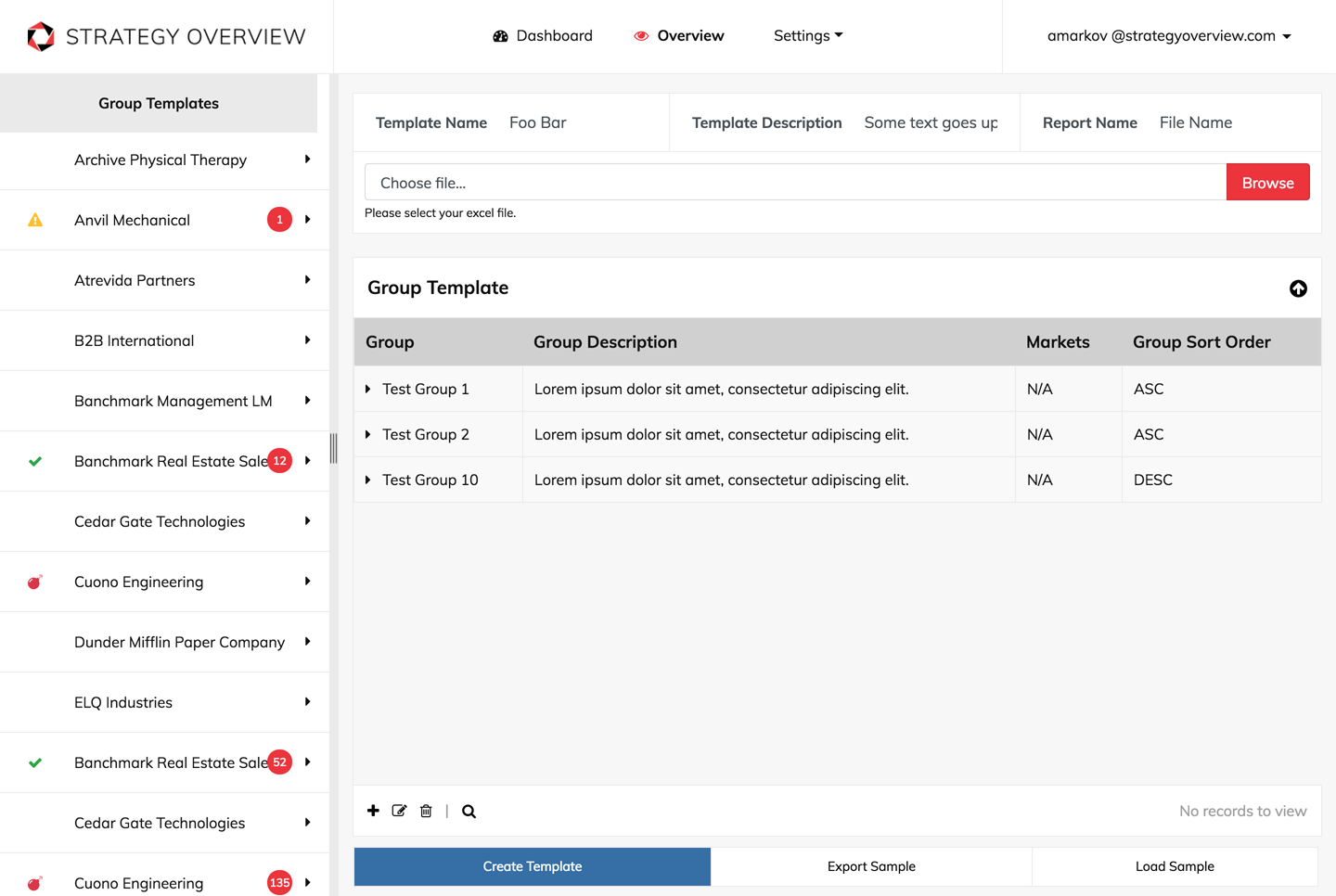
Task: Click the red Browse button
Action: 1267,183
